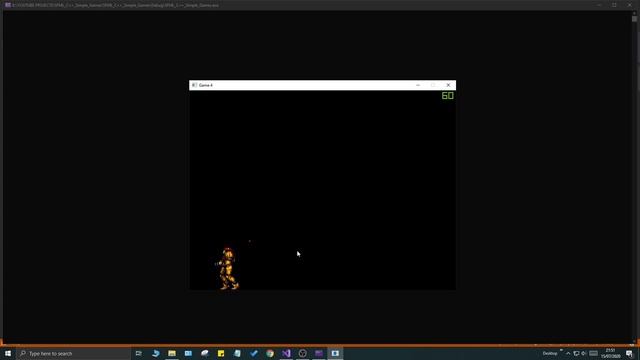Click the orange armored character sprite
The height and width of the screenshot is (360, 640).
click(x=227, y=269)
